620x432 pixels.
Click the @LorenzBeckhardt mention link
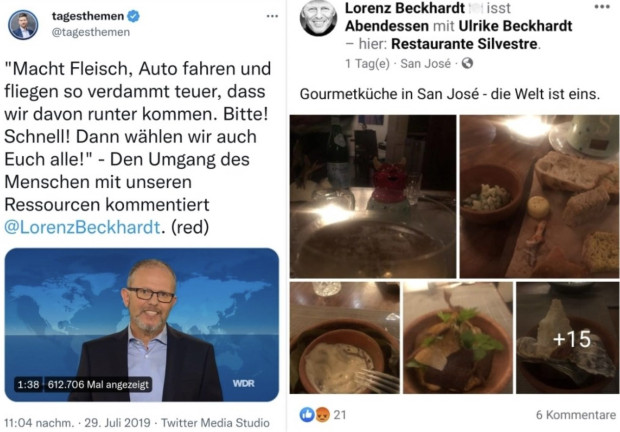tap(82, 227)
